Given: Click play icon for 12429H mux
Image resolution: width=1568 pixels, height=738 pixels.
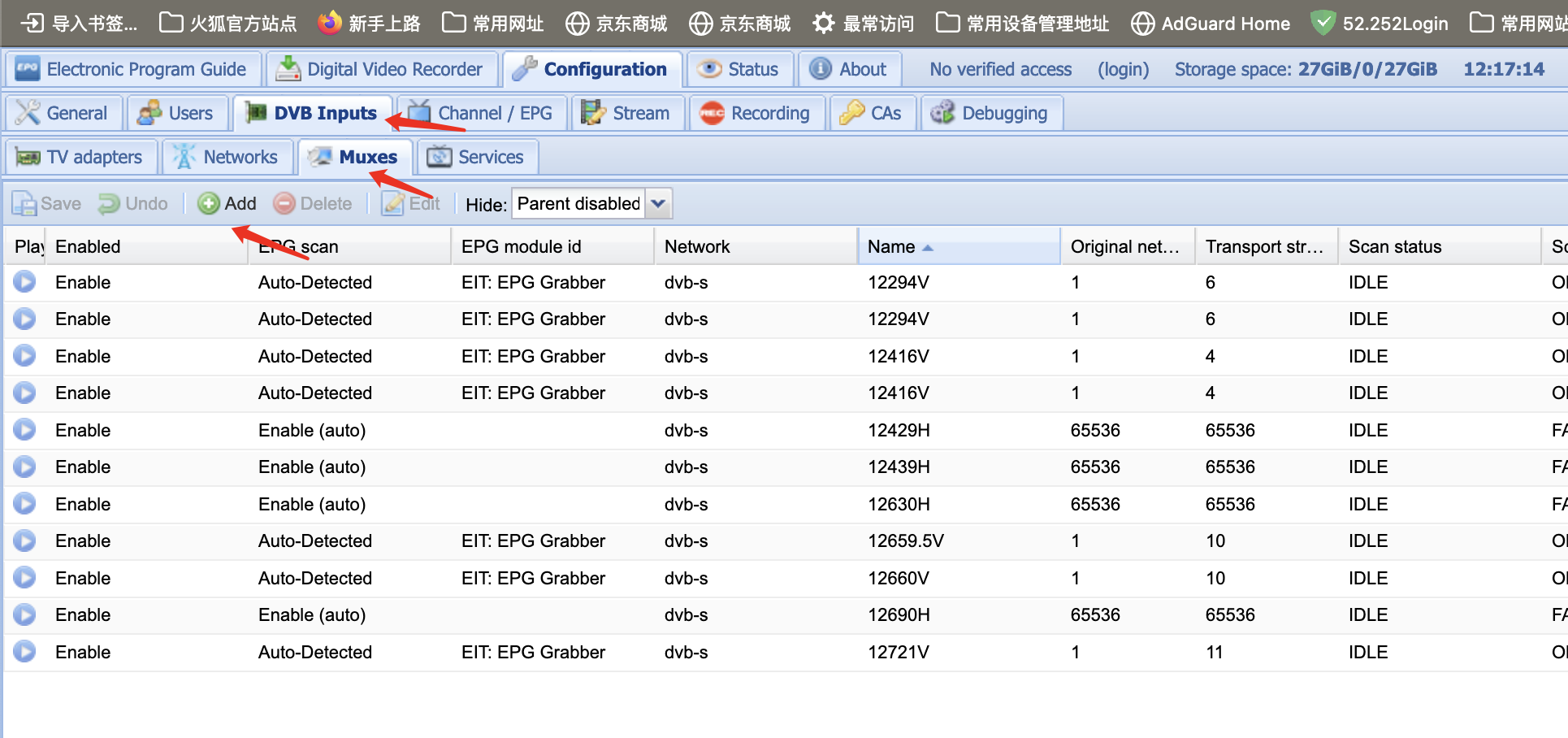Looking at the screenshot, I should coord(24,430).
